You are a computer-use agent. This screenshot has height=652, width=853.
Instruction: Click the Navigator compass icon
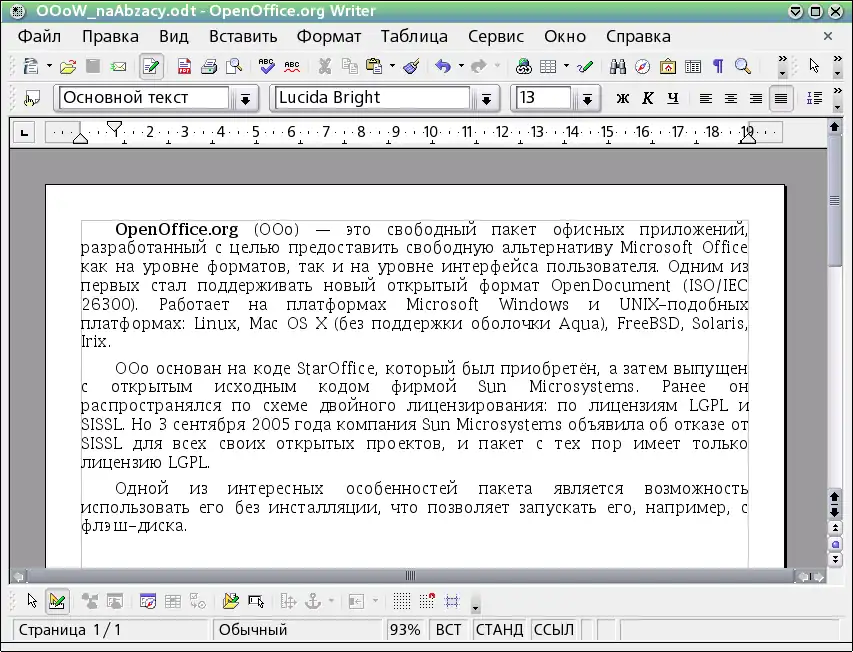click(x=642, y=67)
